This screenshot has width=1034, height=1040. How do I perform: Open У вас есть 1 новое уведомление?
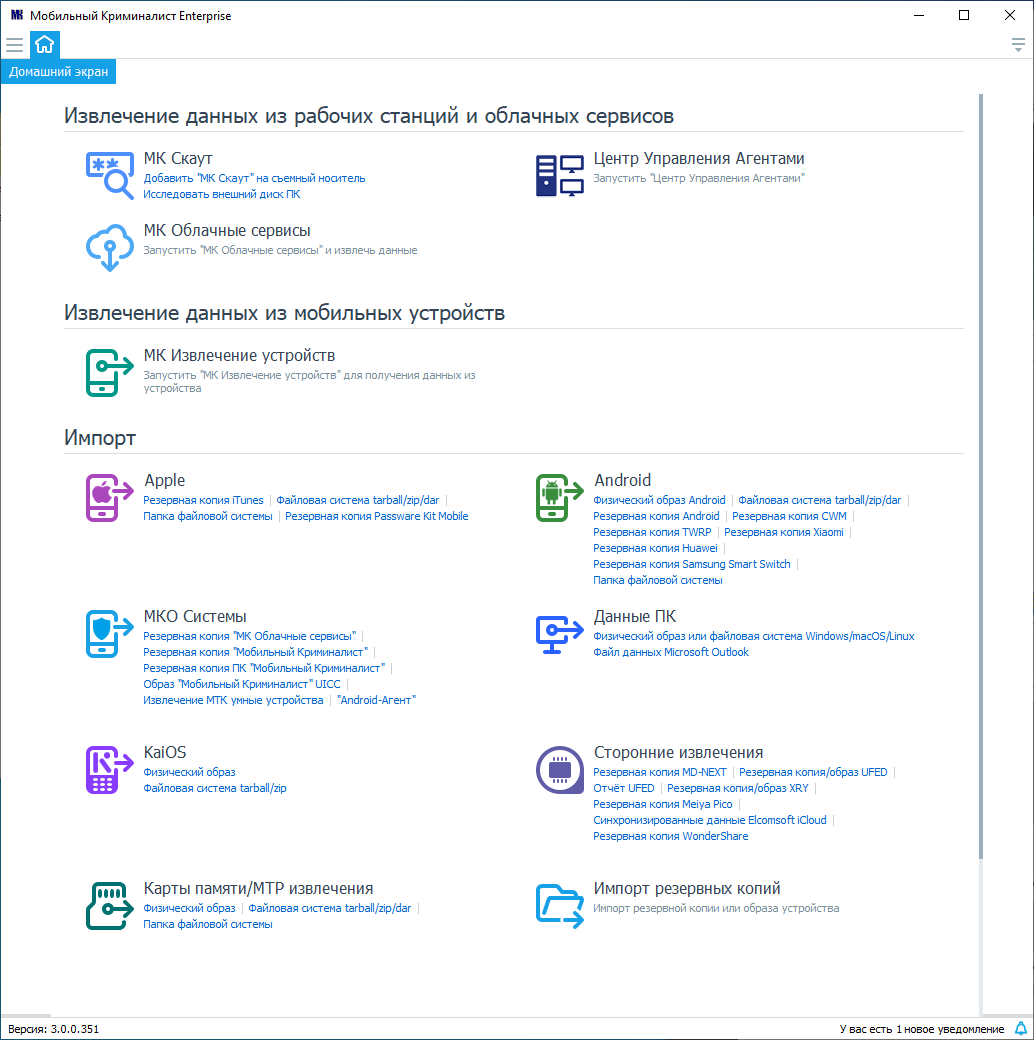click(x=922, y=1029)
